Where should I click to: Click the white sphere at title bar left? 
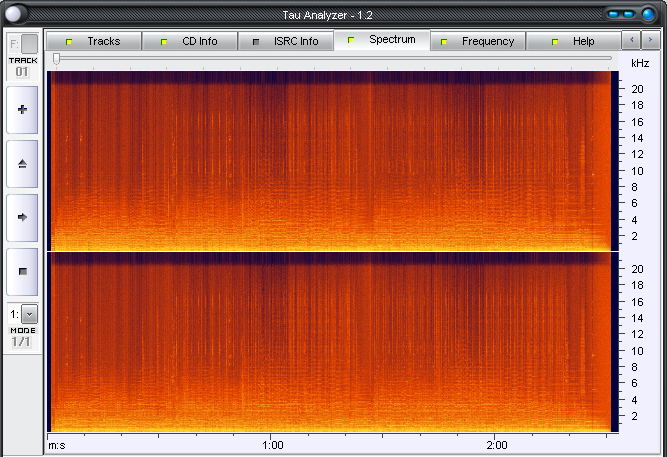pos(14,14)
